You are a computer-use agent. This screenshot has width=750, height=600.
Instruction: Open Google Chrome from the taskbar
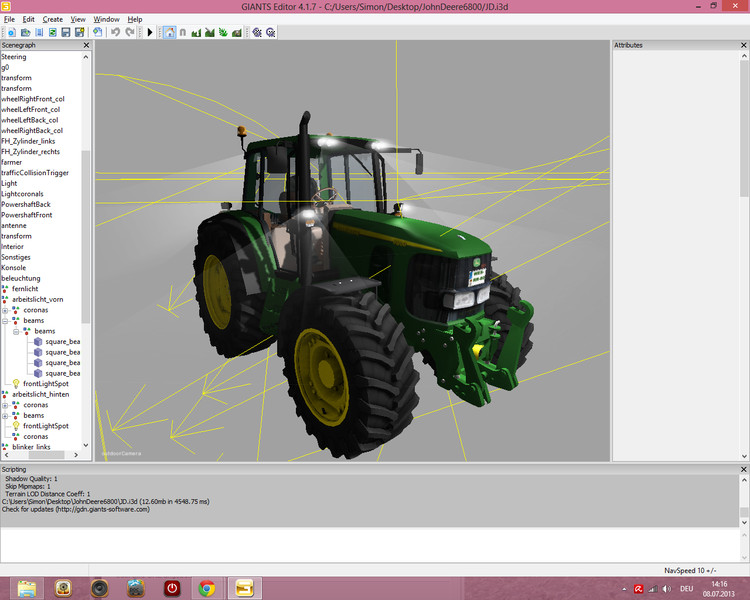tap(207, 588)
